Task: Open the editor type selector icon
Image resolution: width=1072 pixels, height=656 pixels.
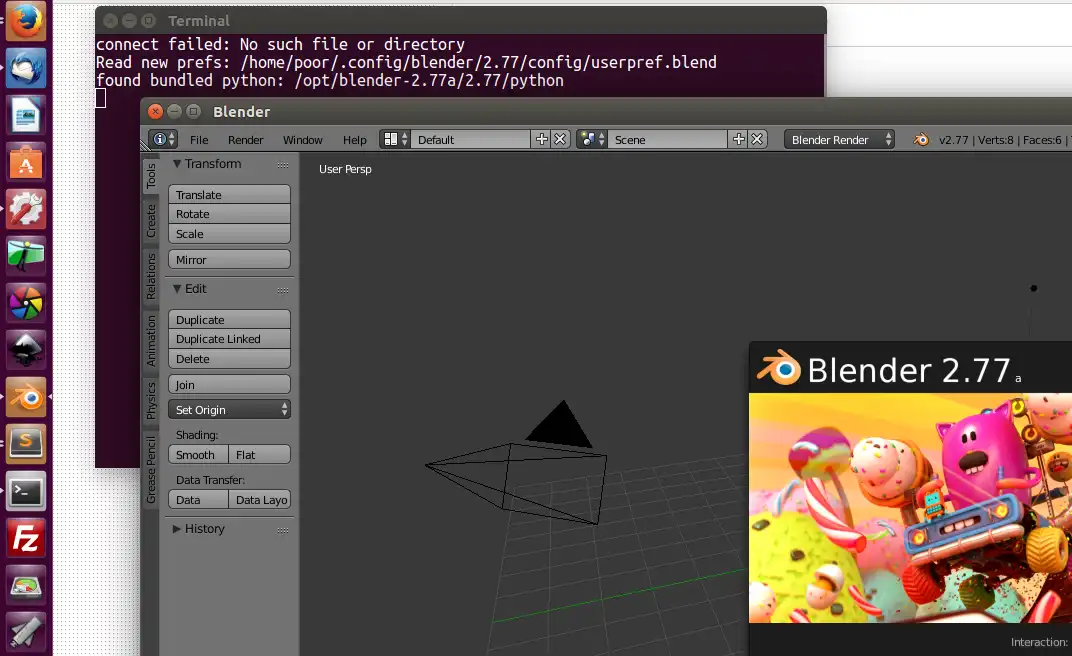Action: coord(160,139)
